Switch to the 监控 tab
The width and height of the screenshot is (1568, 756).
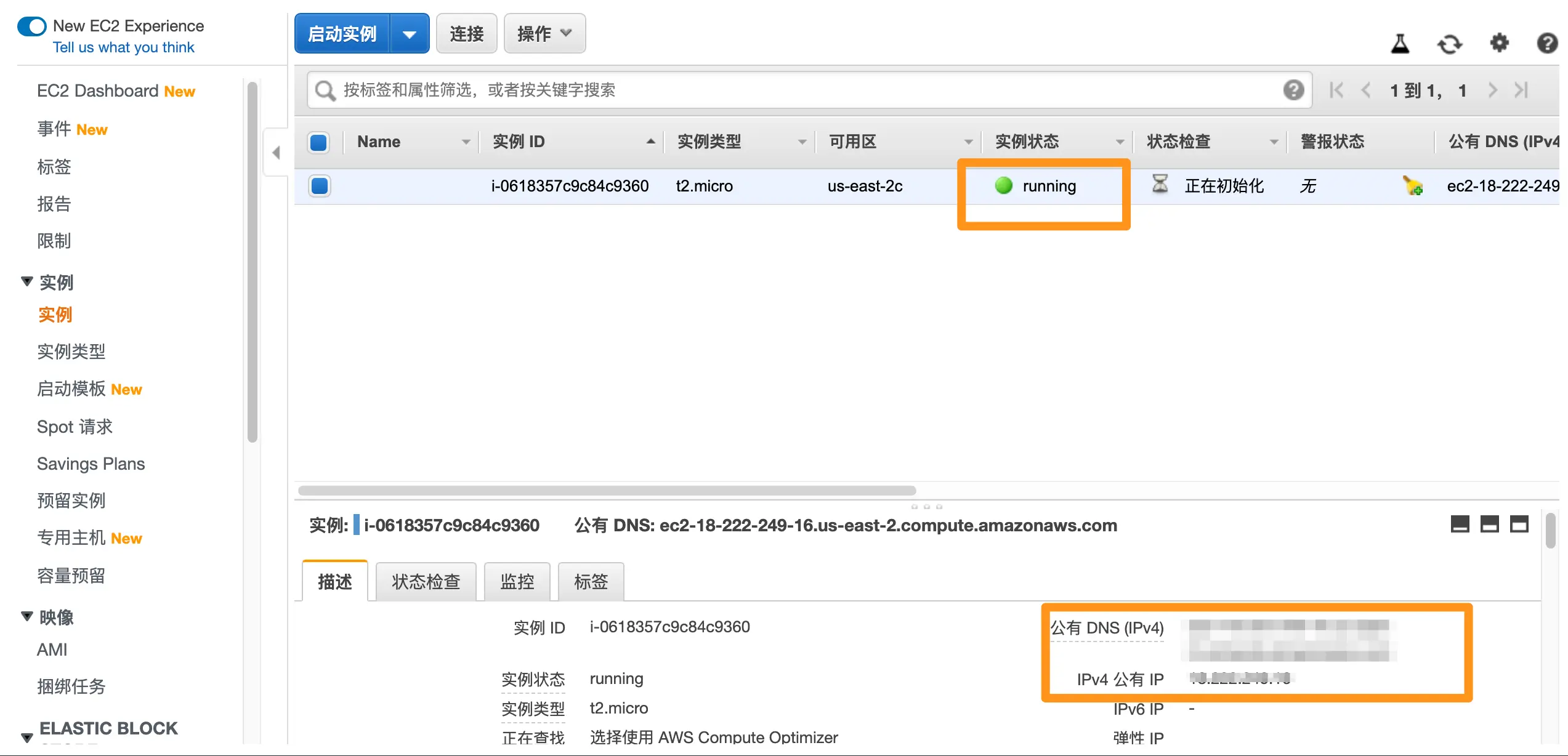coord(517,581)
